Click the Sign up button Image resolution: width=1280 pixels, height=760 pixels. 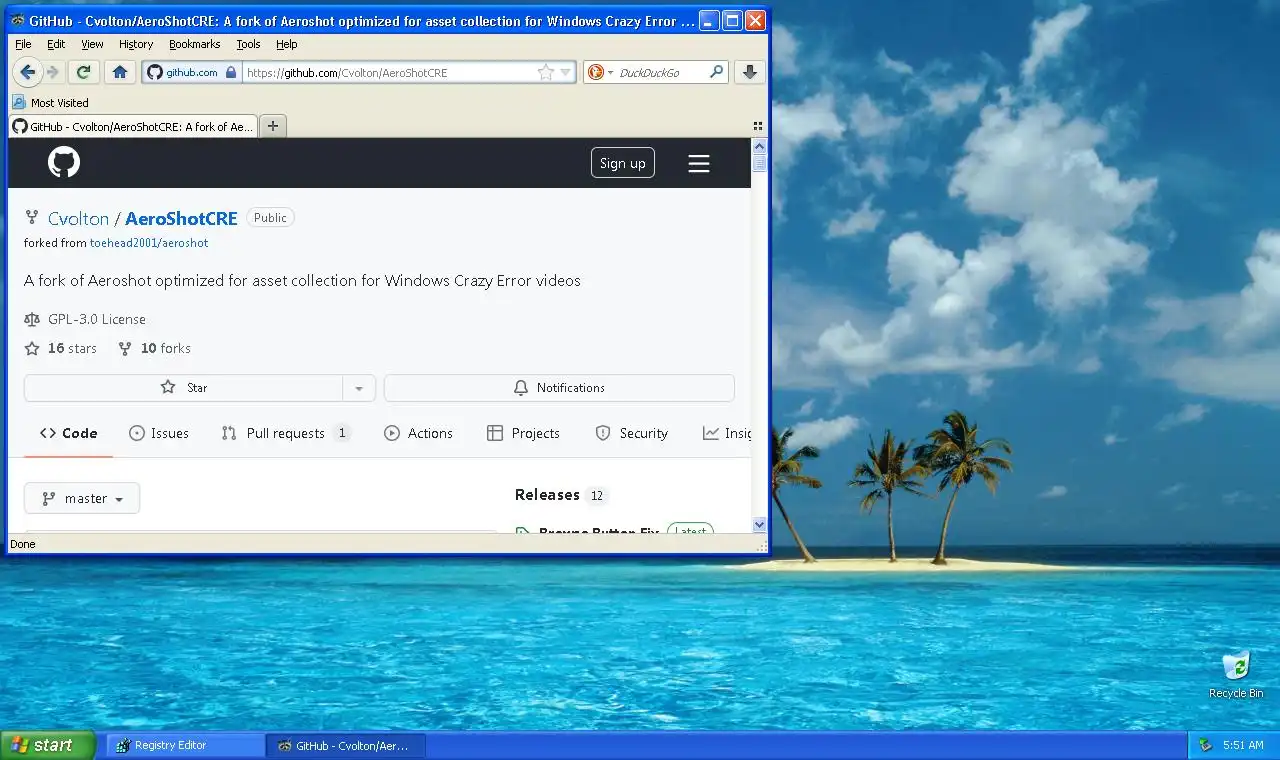click(623, 163)
